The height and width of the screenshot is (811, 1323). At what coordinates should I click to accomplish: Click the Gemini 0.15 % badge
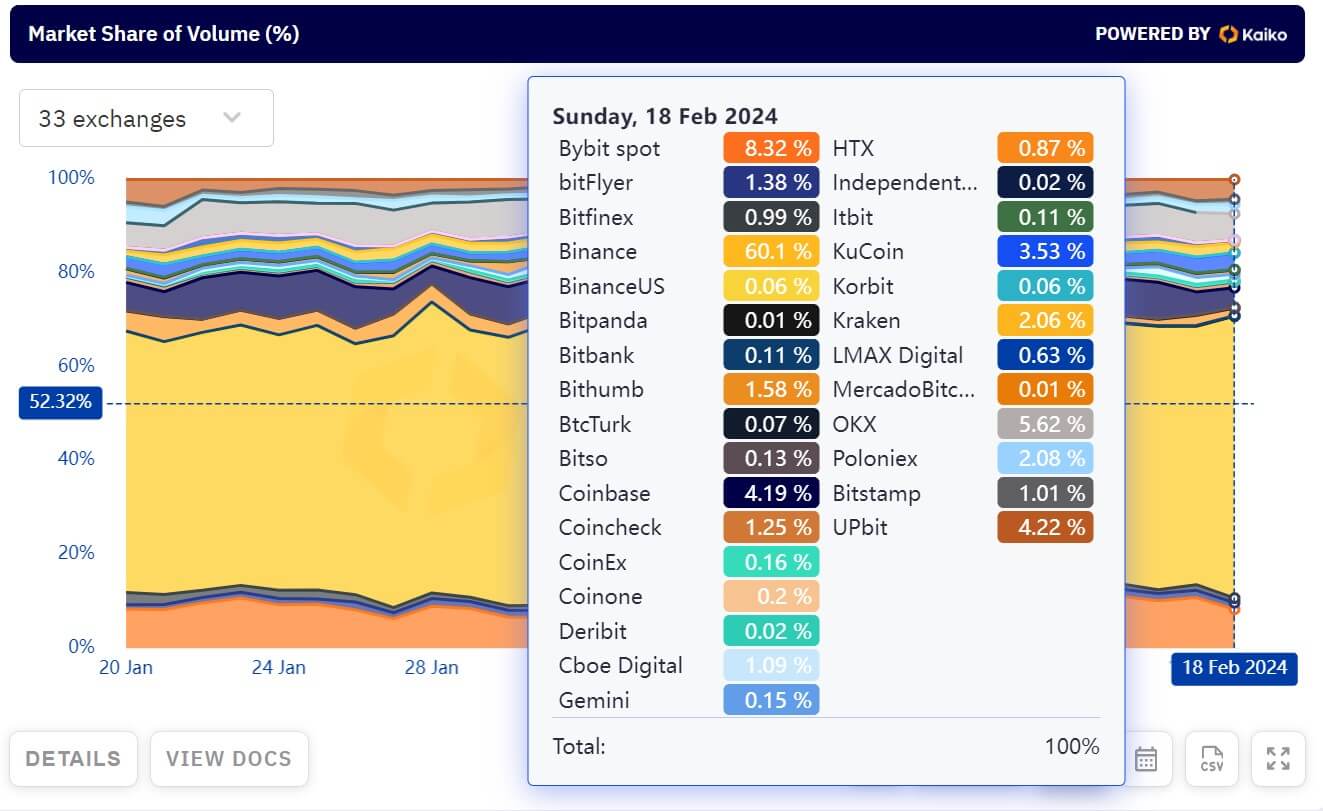click(771, 701)
